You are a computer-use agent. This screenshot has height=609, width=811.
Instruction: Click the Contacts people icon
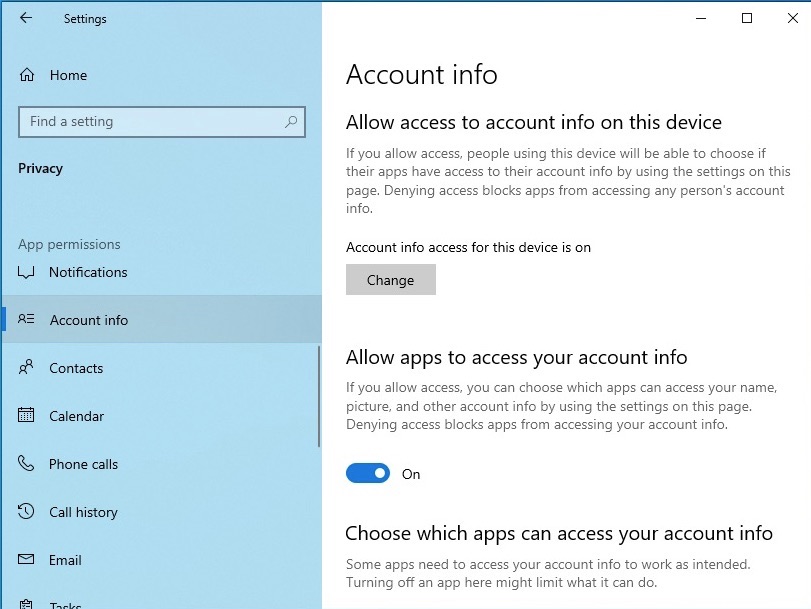(x=26, y=367)
